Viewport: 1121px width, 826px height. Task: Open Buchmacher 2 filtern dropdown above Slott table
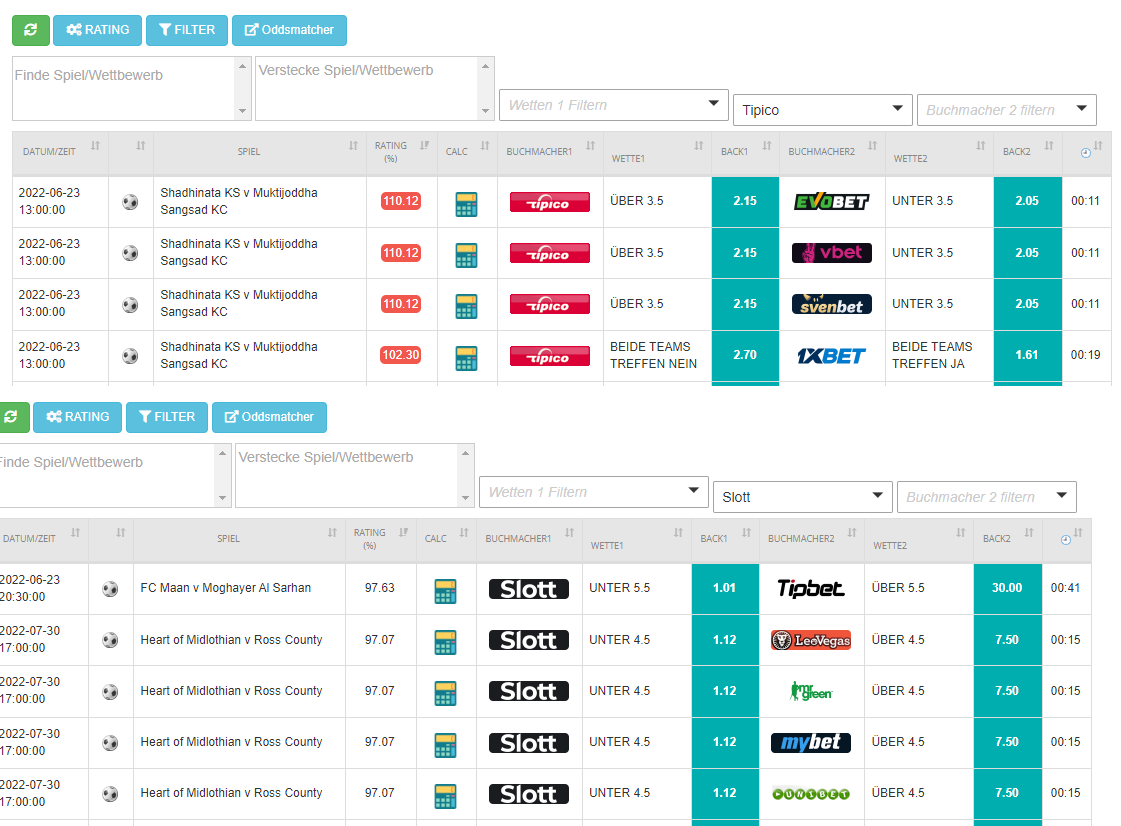coord(987,497)
